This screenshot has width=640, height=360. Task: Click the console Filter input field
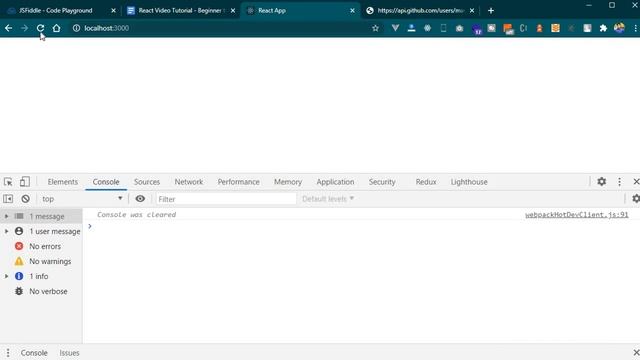[x=226, y=199]
